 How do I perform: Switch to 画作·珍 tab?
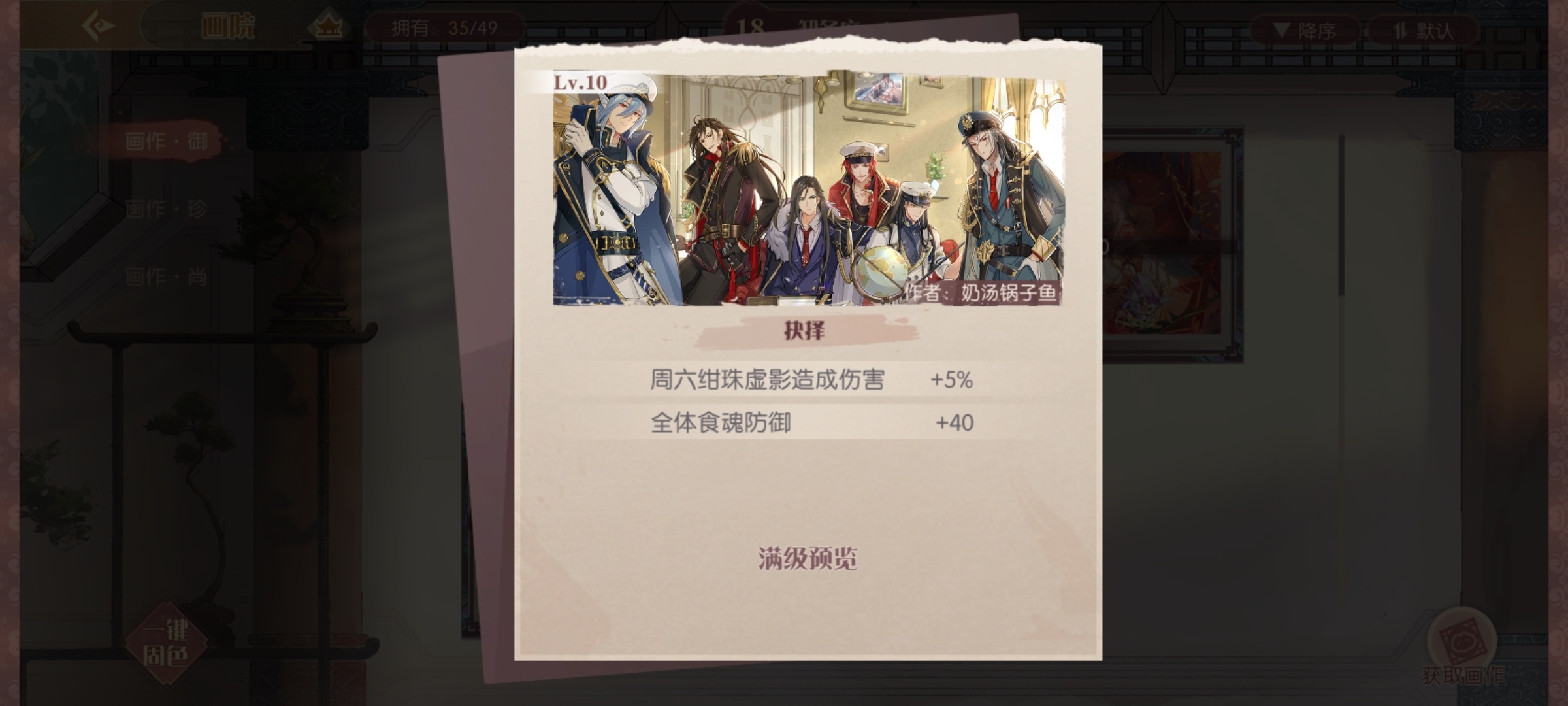[x=166, y=209]
